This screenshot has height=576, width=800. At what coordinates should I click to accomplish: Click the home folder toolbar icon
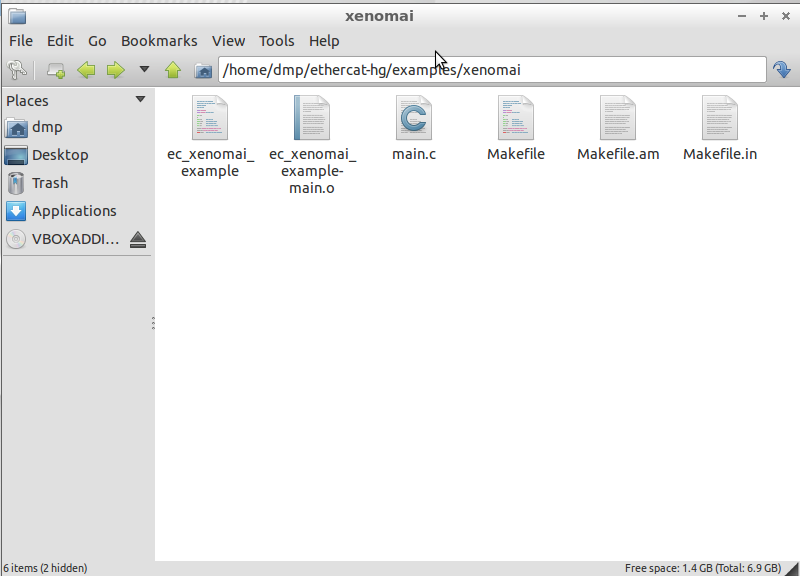pyautogui.click(x=203, y=70)
